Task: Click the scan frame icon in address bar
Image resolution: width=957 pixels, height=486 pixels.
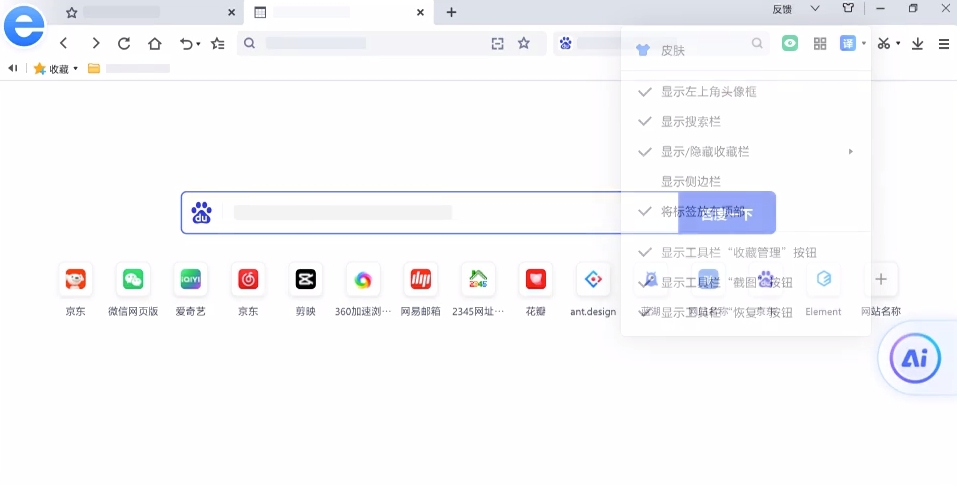Action: (x=497, y=43)
